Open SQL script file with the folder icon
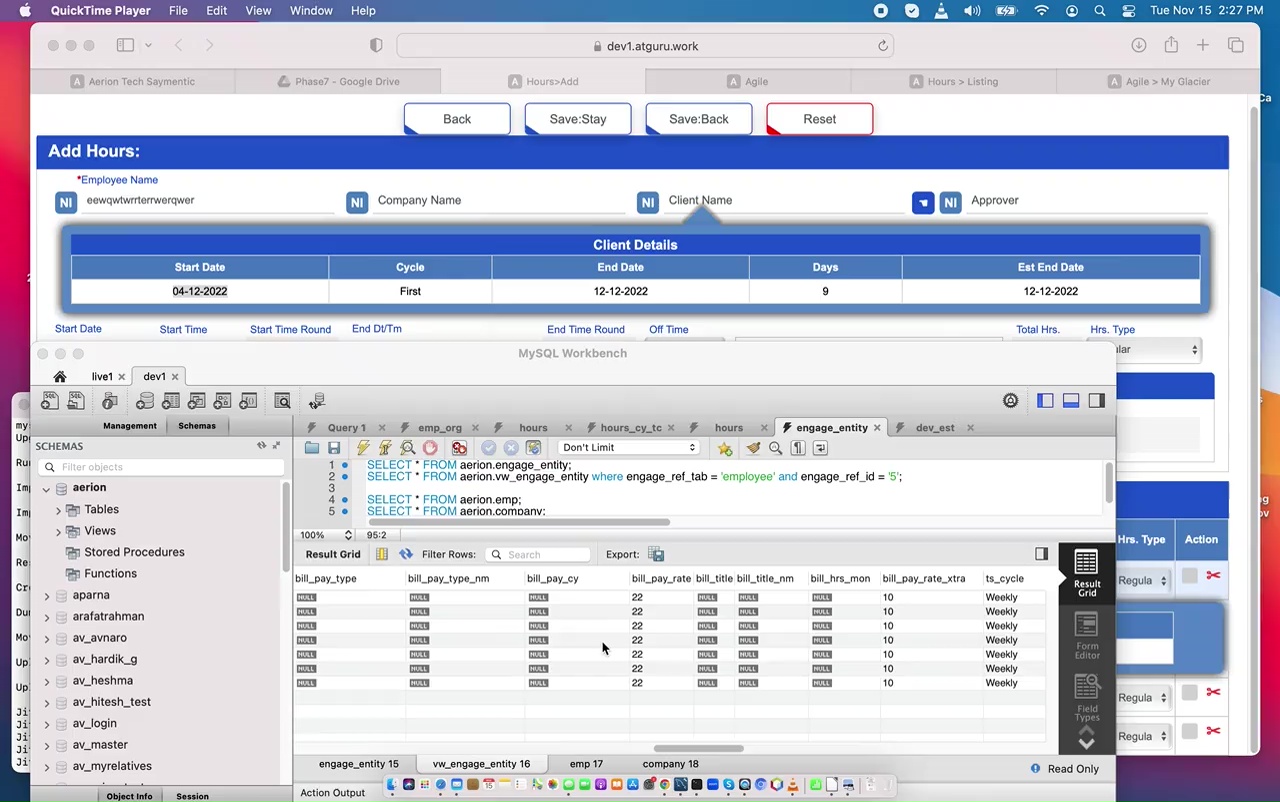 click(x=312, y=448)
